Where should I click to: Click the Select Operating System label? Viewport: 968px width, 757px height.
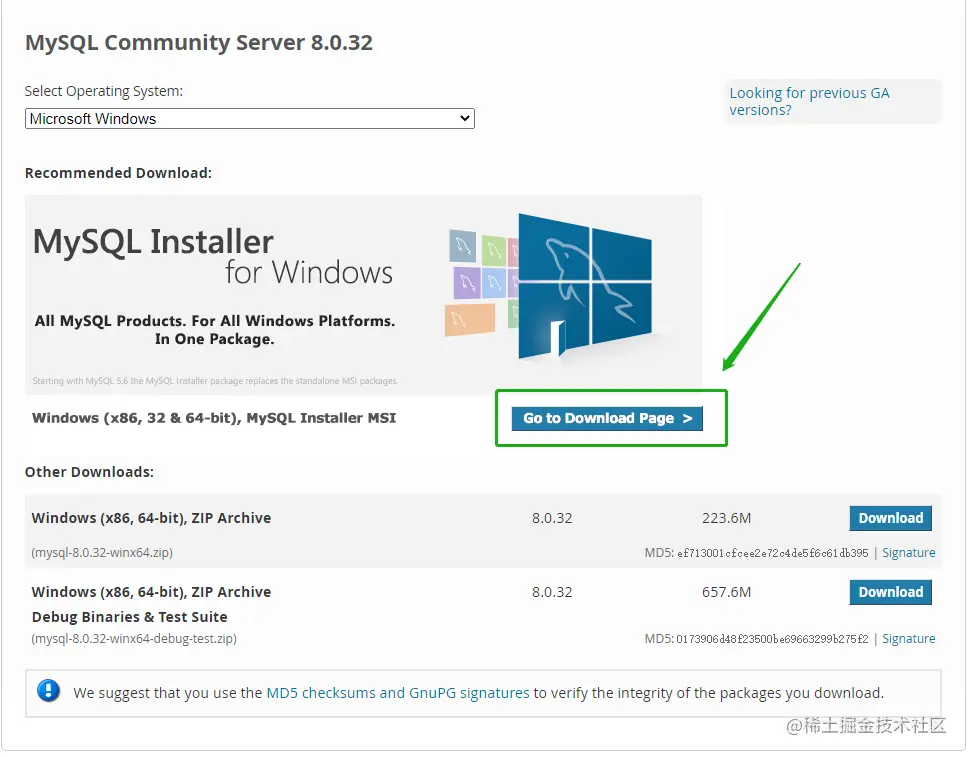(x=104, y=91)
